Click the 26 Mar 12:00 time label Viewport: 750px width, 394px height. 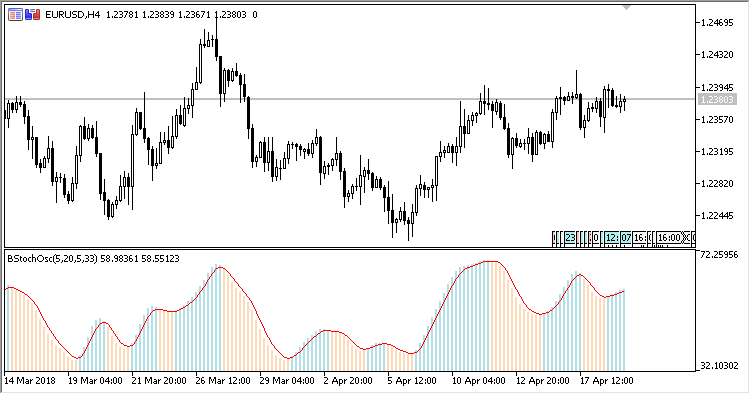click(x=223, y=381)
